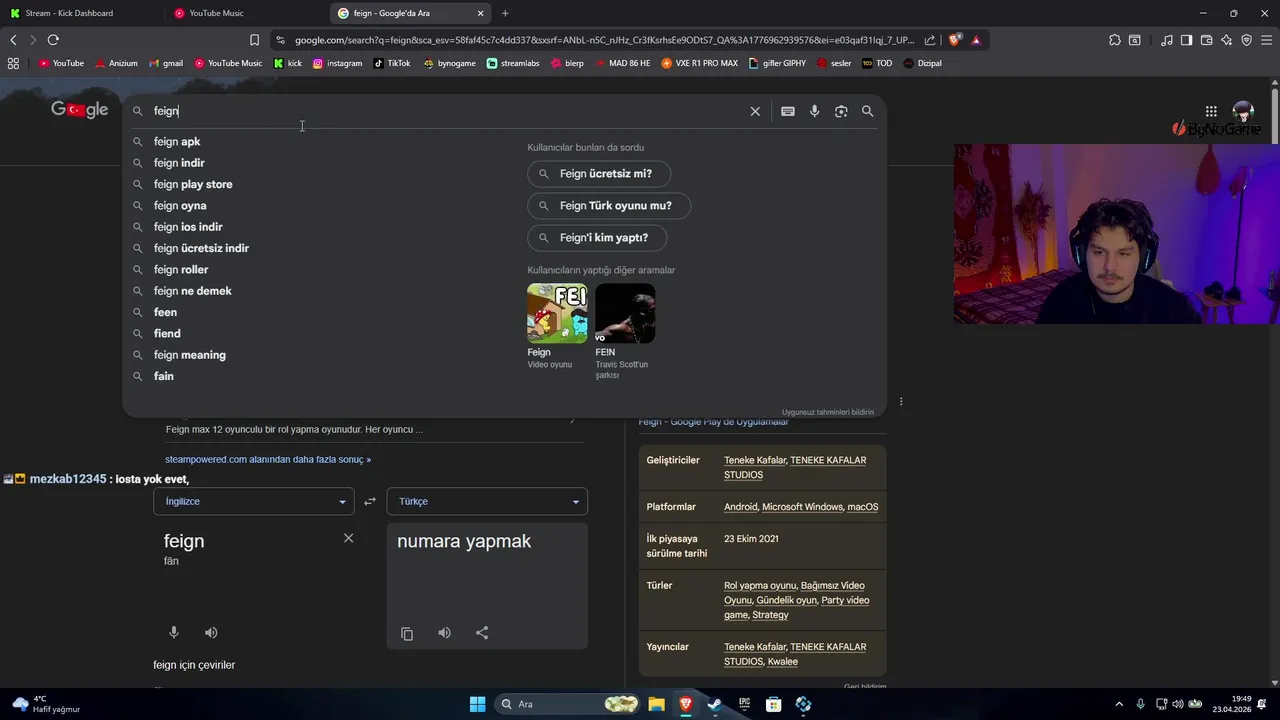Click the question Feign Türk oyunu mu?
This screenshot has height=720, width=1280.
tap(609, 206)
